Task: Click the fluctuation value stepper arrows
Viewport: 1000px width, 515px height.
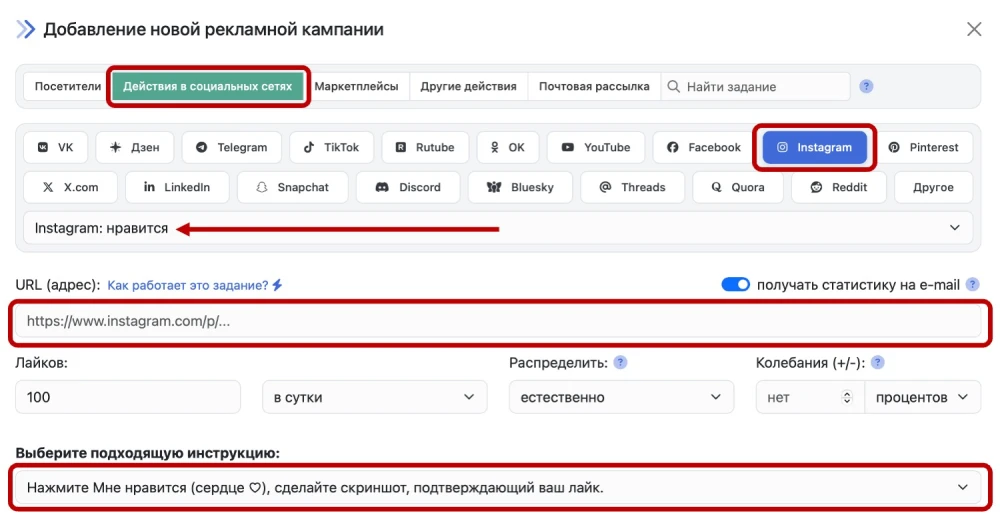Action: [848, 397]
